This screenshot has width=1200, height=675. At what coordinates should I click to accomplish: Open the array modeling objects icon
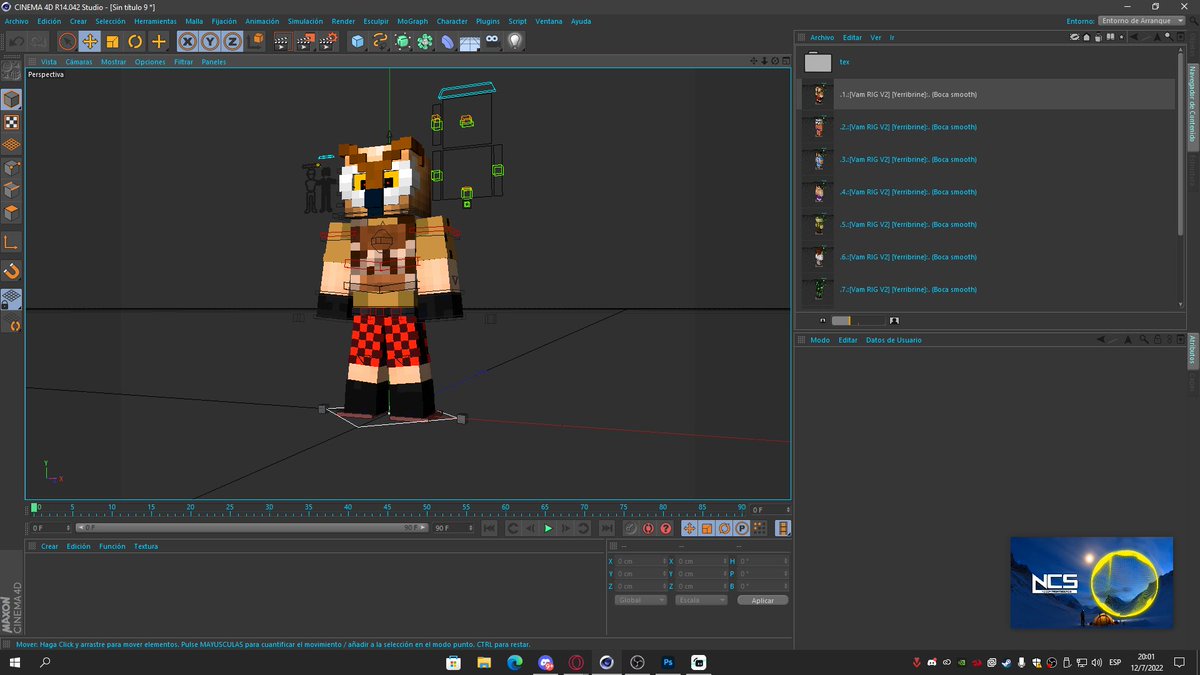pyautogui.click(x=425, y=41)
